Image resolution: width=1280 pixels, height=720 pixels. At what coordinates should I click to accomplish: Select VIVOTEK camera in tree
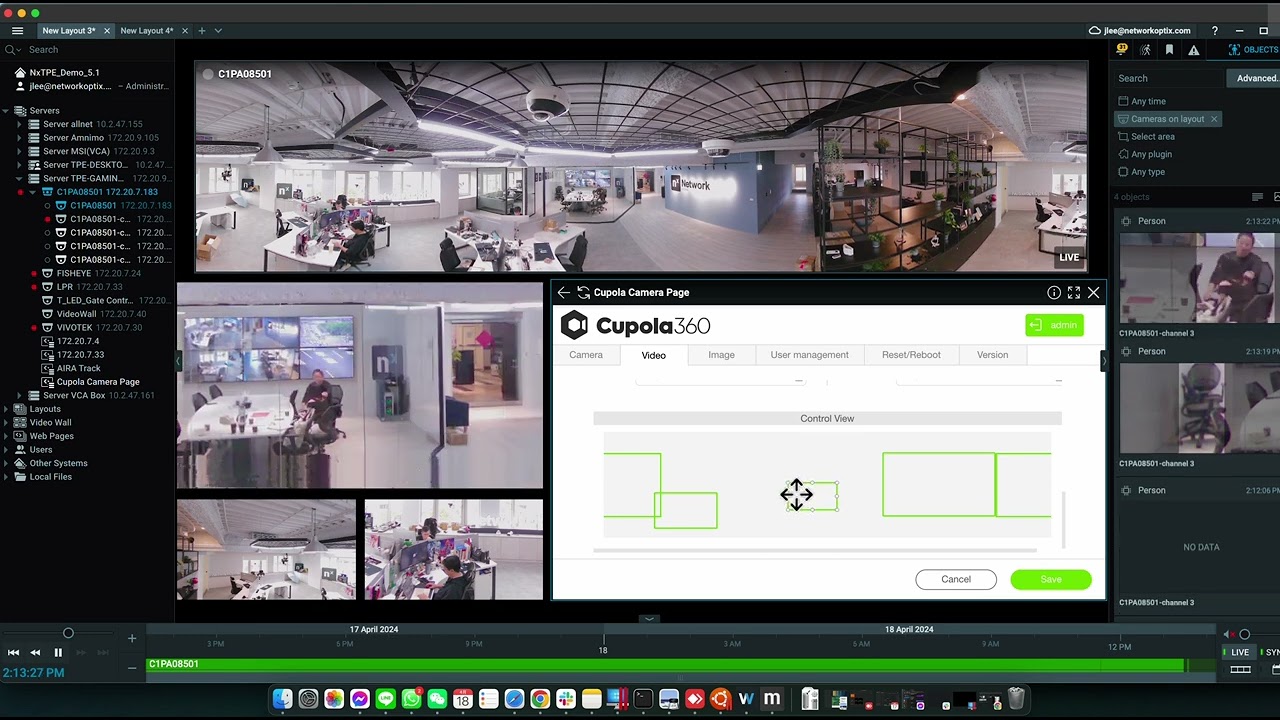click(74, 327)
